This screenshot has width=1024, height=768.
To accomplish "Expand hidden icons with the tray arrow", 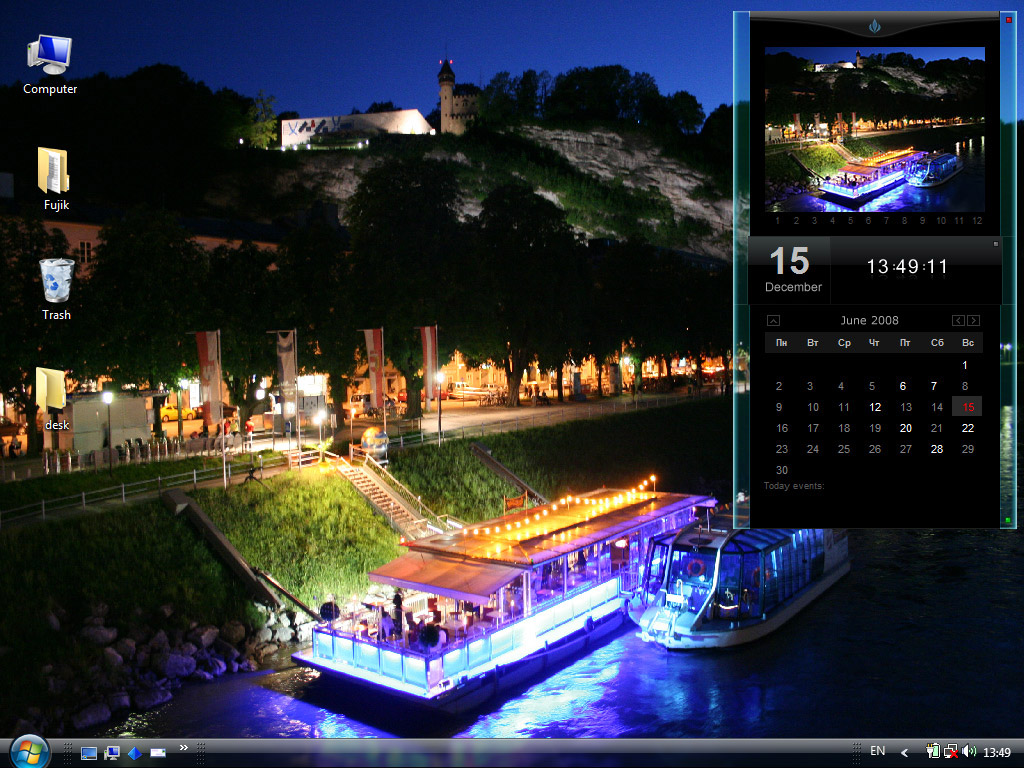I will point(905,752).
